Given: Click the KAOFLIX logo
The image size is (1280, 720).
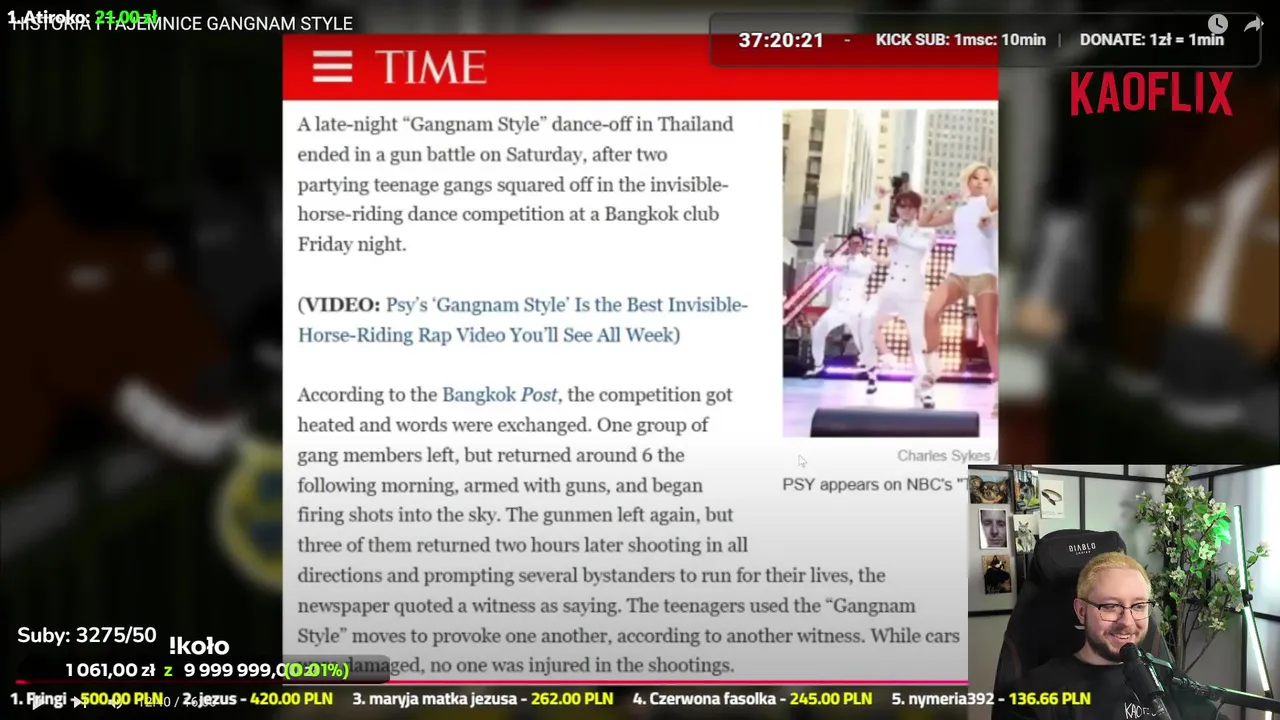Looking at the screenshot, I should (1151, 94).
